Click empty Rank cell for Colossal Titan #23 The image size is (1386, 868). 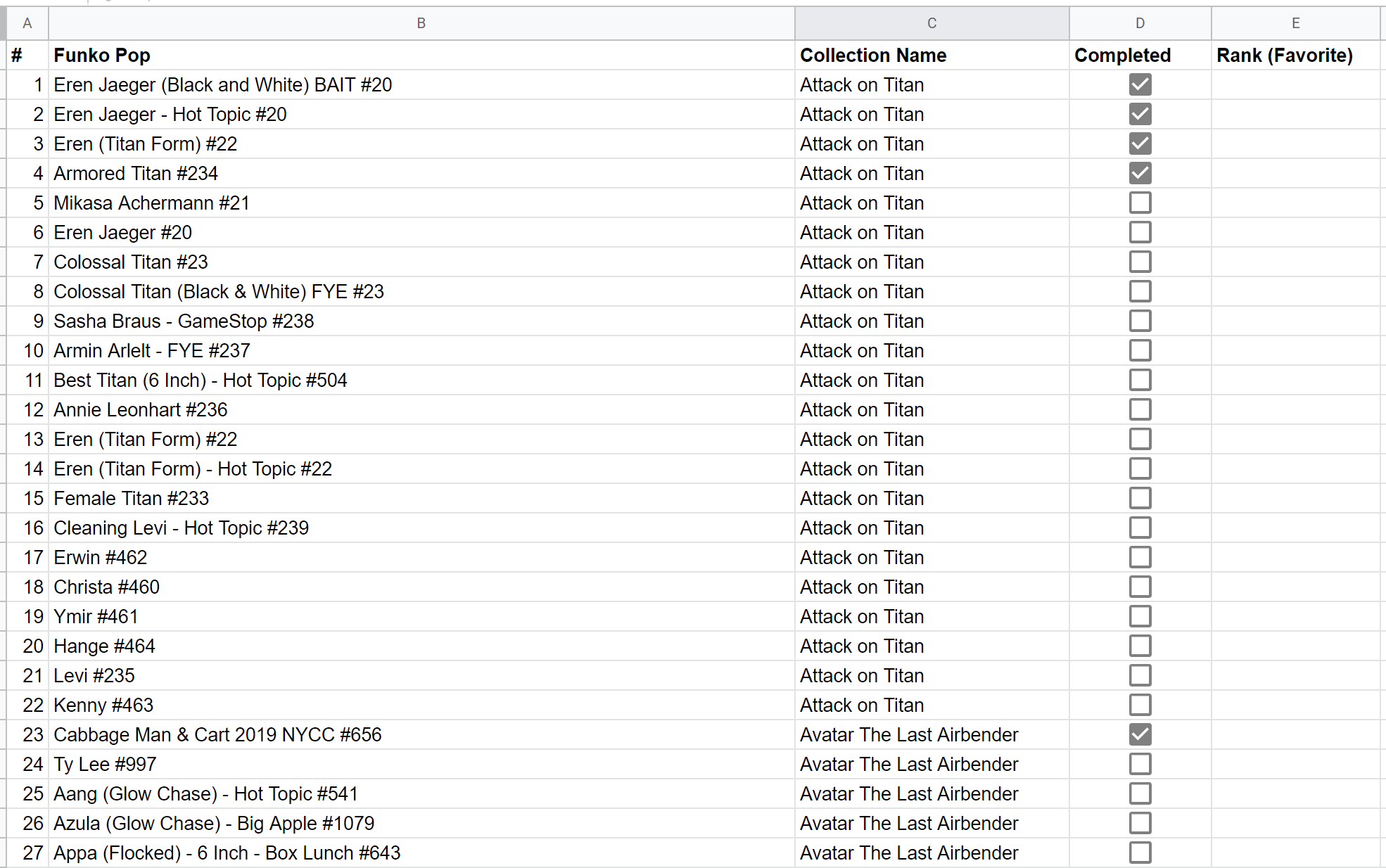point(1295,262)
